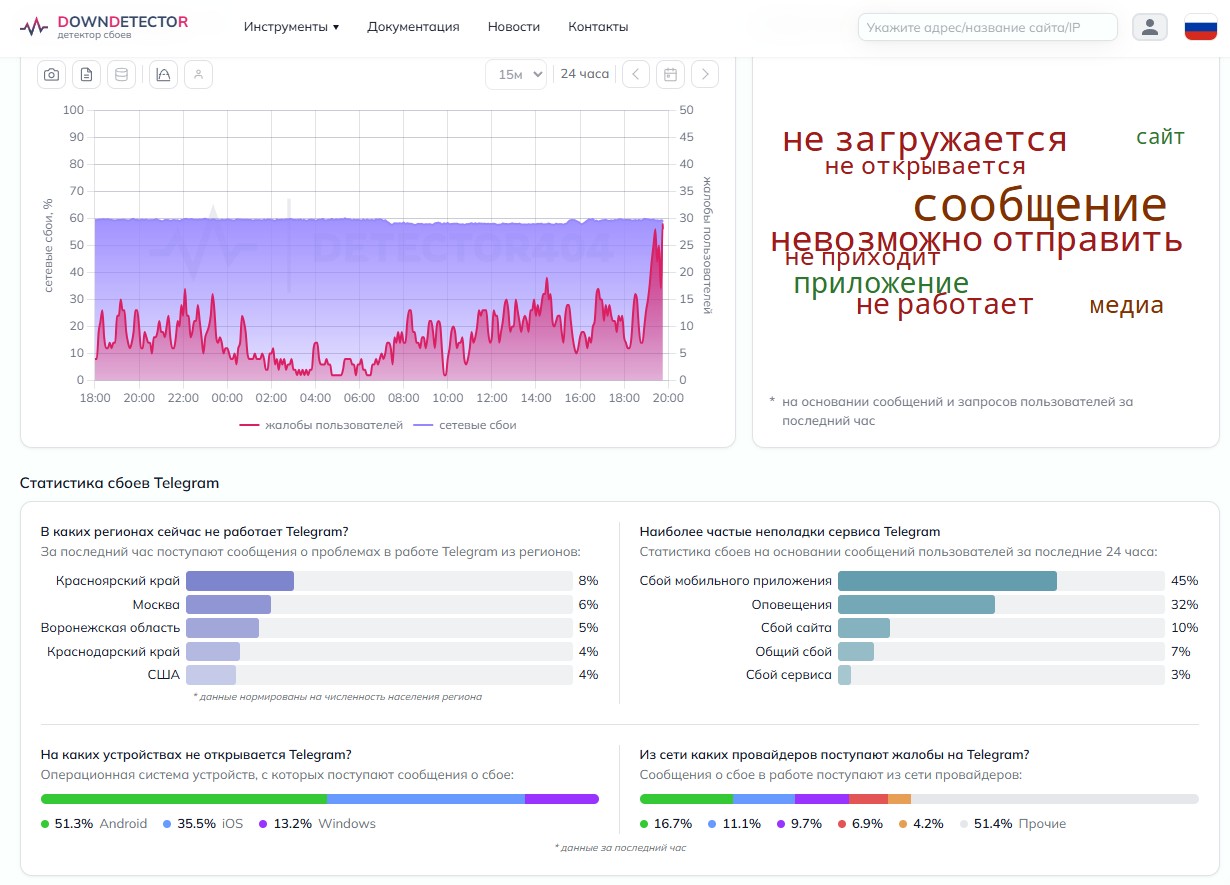
Task: Open the calendar date picker
Action: [x=671, y=74]
